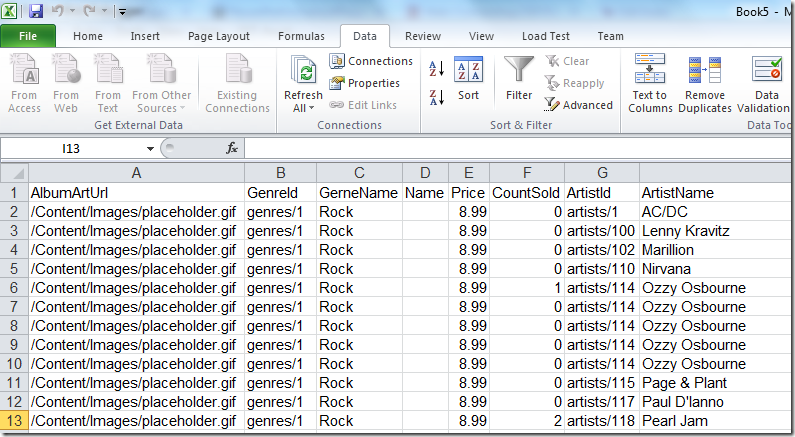
Task: Switch to the Insert ribbon tab
Action: [x=145, y=36]
